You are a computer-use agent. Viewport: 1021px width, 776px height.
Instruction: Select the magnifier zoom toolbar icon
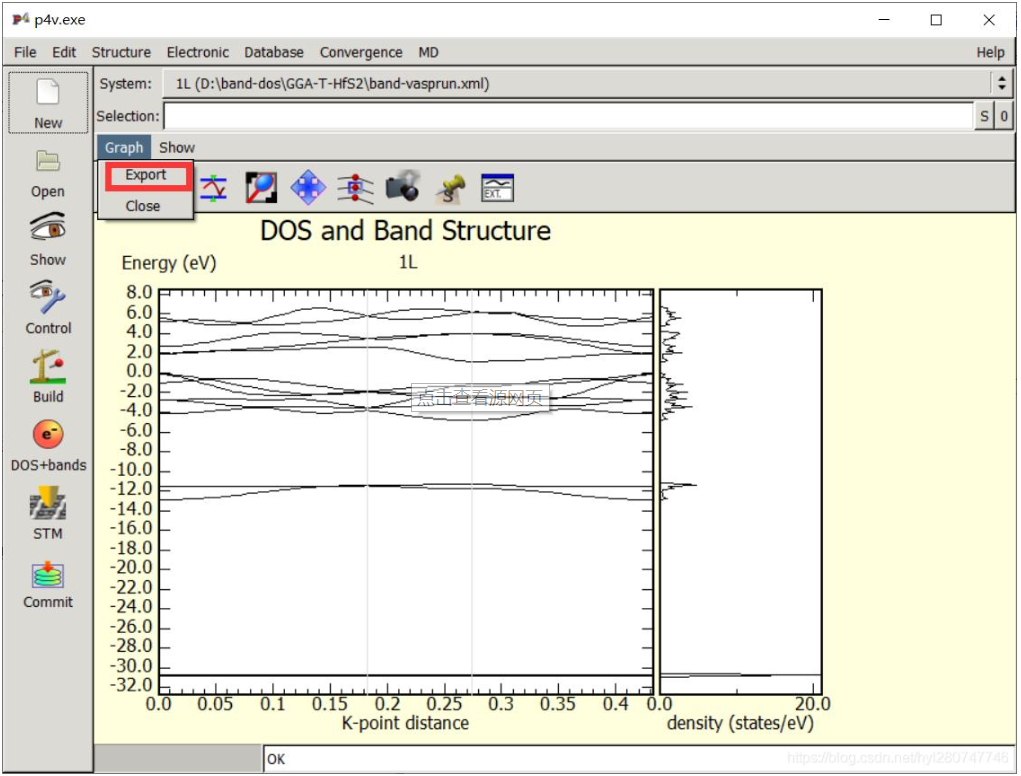tap(261, 186)
